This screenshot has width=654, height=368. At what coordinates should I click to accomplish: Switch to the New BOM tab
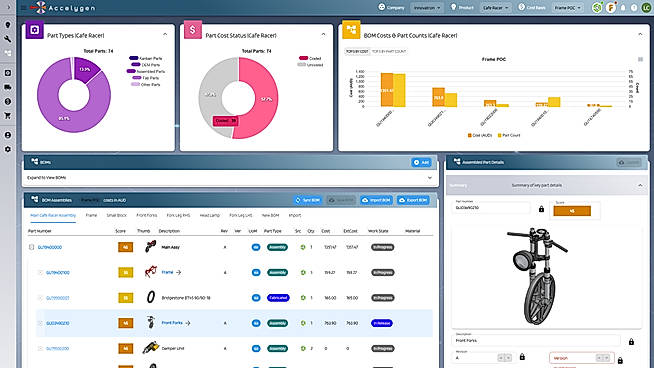click(x=270, y=215)
